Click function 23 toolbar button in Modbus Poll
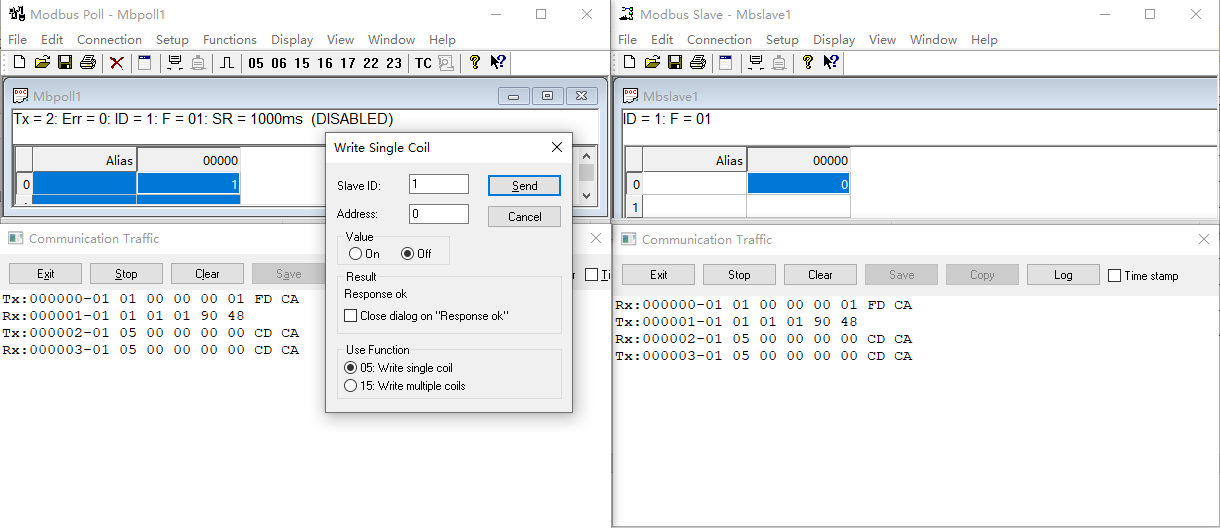Screen dimensions: 1220x528 click(x=394, y=63)
